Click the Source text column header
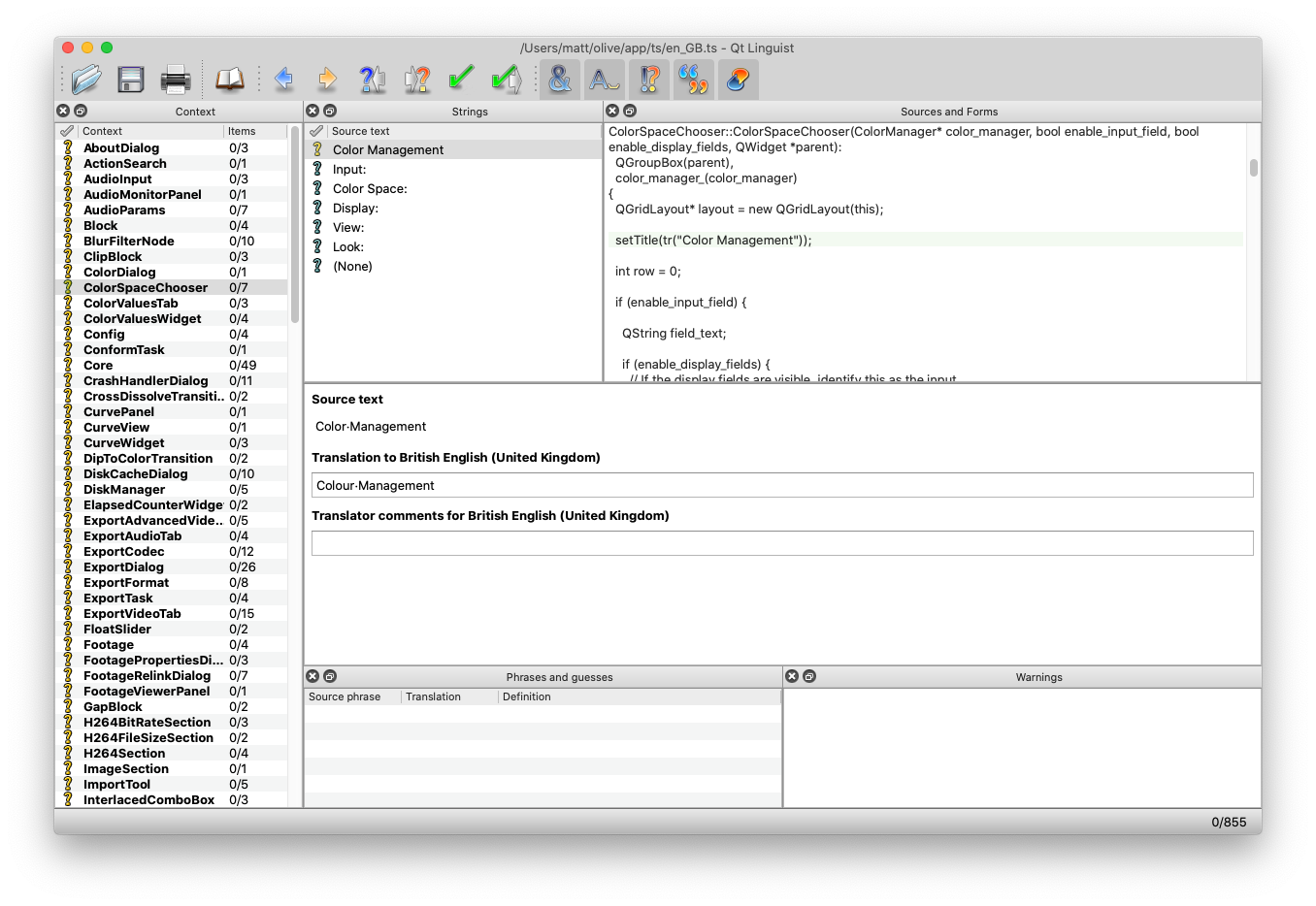 click(x=464, y=131)
